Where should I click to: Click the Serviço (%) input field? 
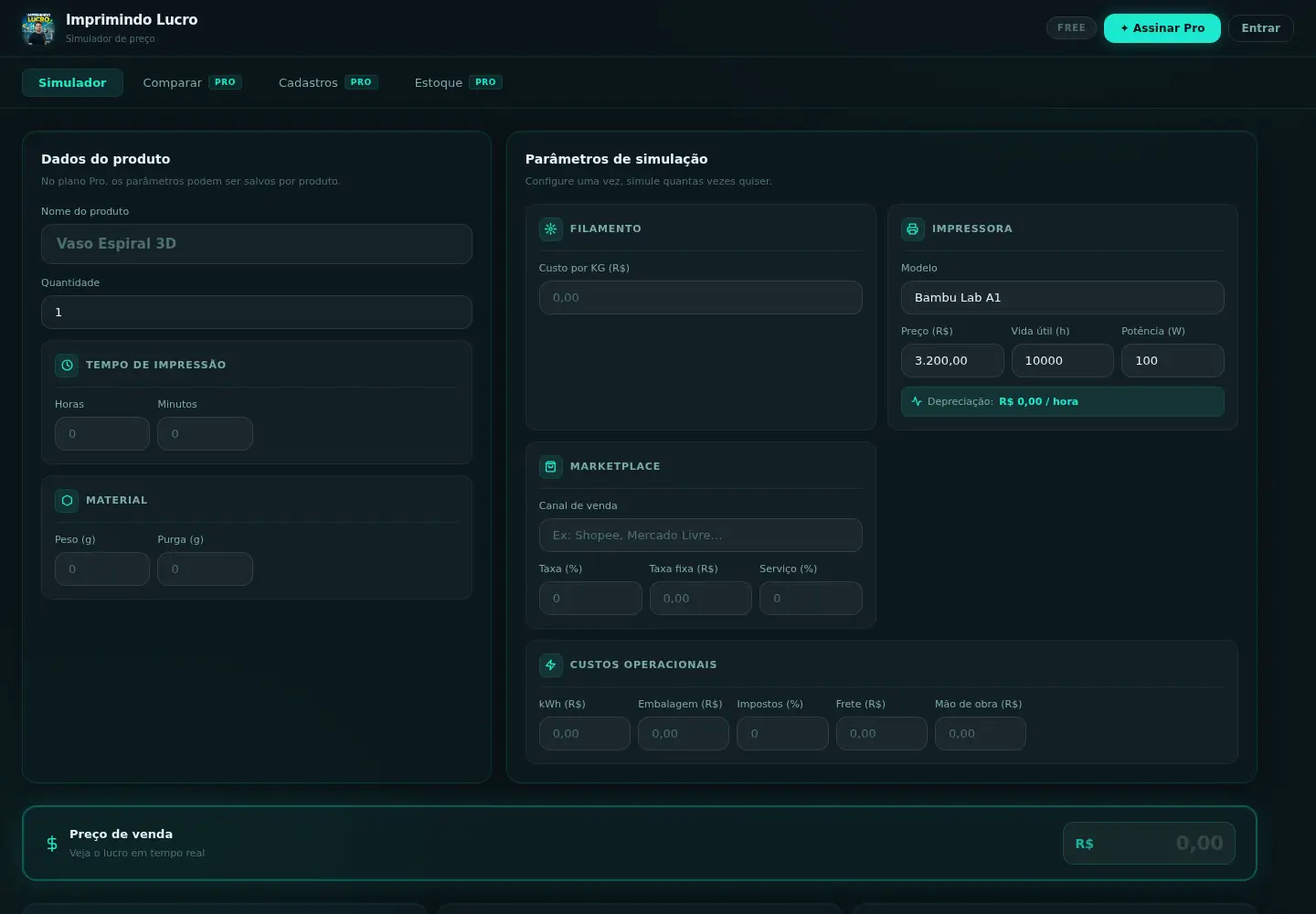pyautogui.click(x=811, y=599)
